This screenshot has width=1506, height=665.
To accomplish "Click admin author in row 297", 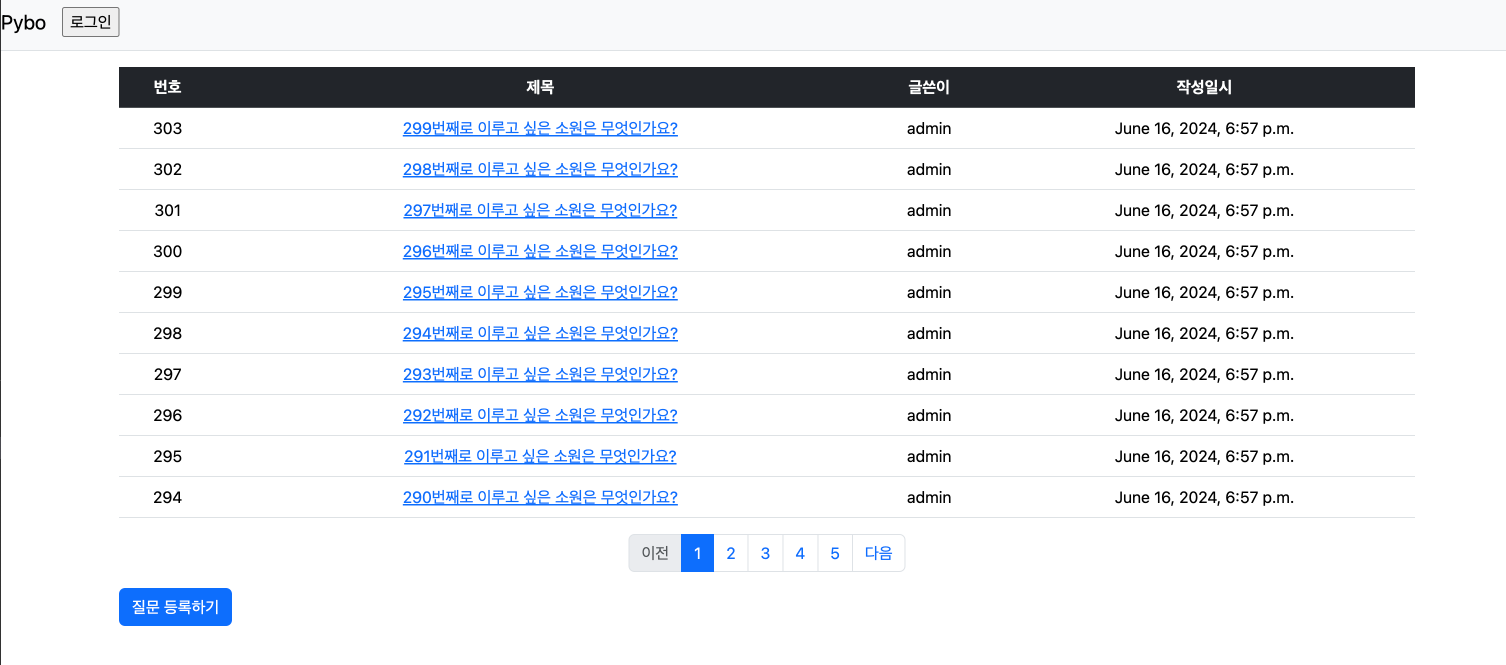I will coord(929,374).
